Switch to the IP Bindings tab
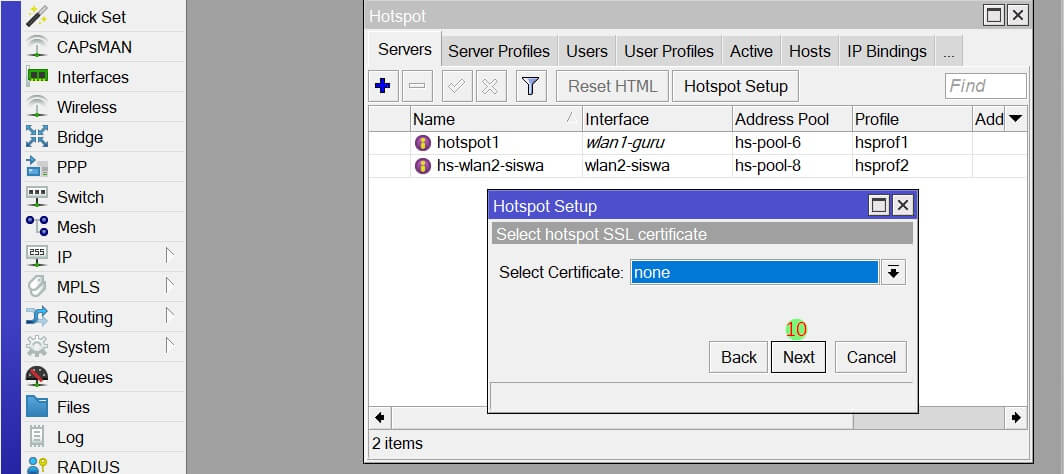 pos(886,51)
